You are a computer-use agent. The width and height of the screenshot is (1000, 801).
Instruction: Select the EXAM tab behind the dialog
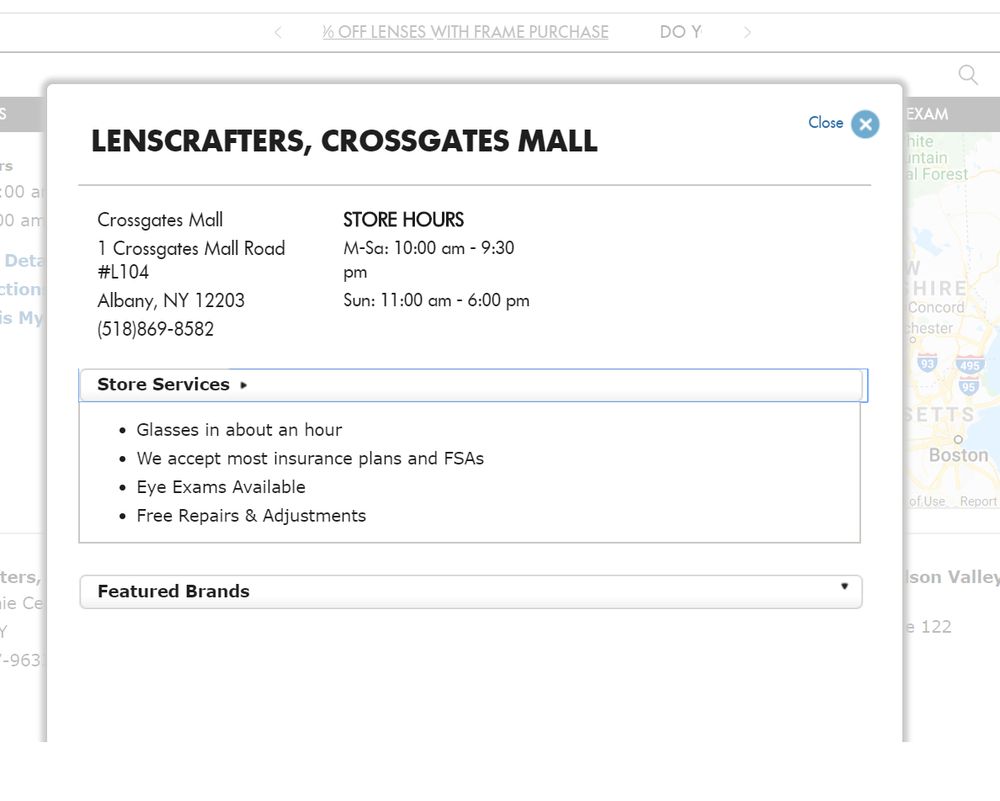[x=927, y=114]
